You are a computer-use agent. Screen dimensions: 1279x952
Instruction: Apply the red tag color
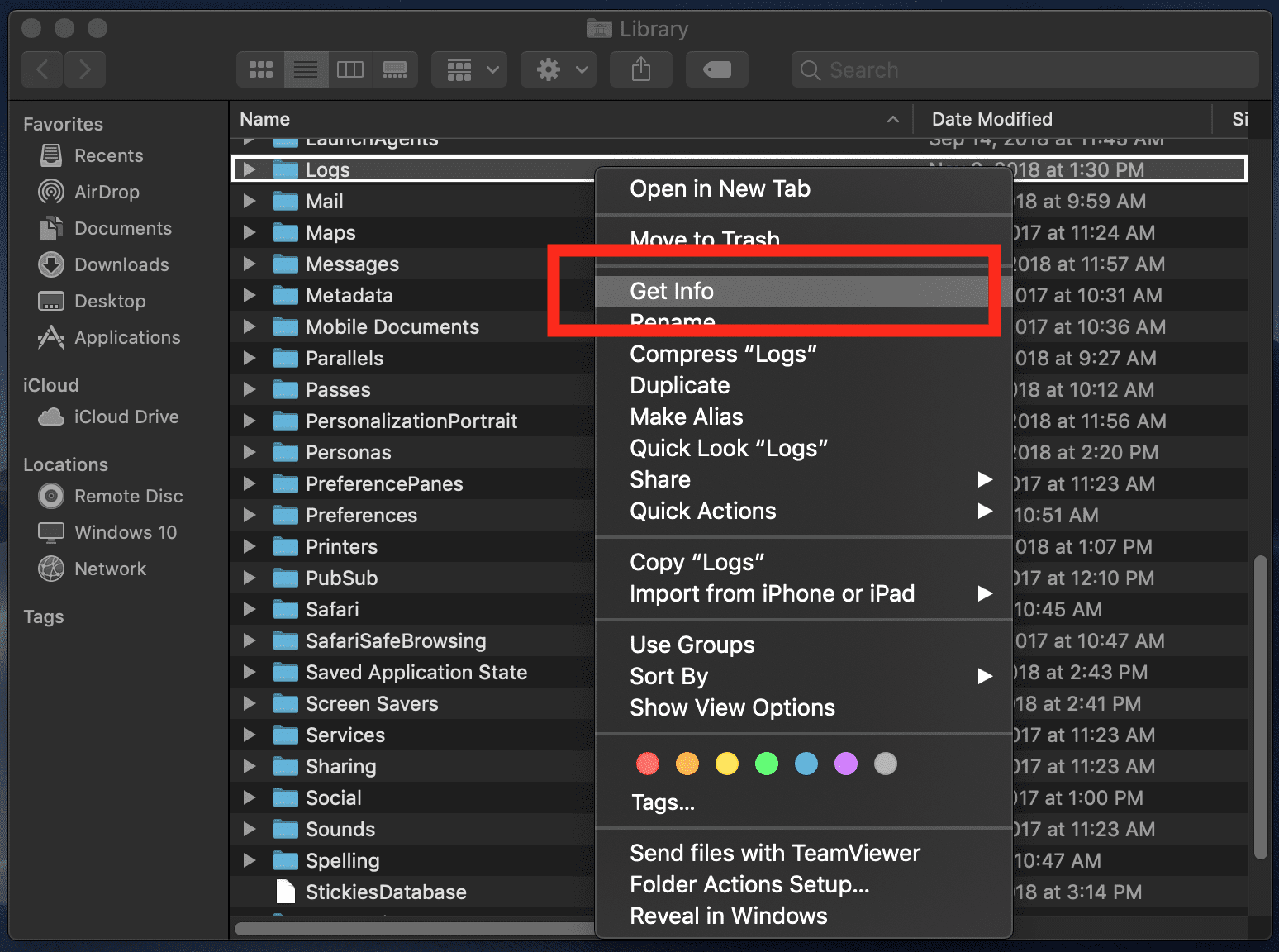(x=647, y=764)
